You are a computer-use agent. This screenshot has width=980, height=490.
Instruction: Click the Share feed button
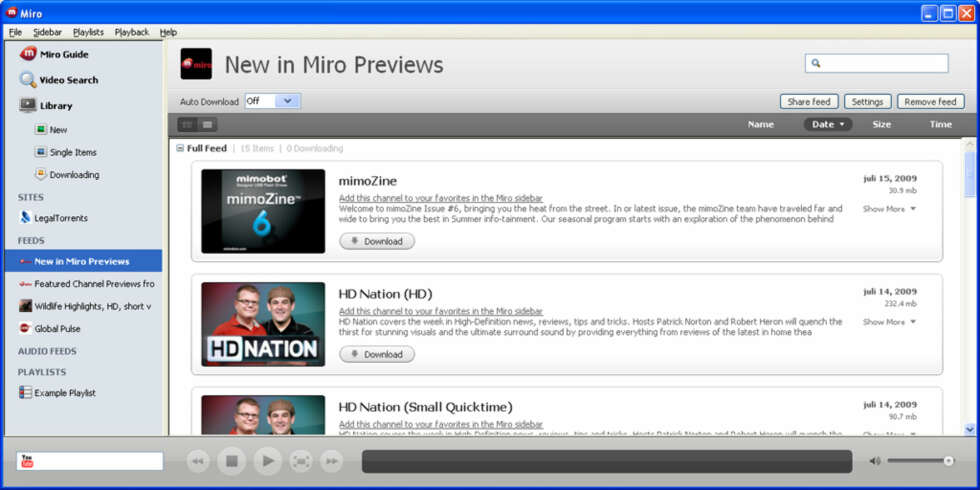(x=809, y=101)
